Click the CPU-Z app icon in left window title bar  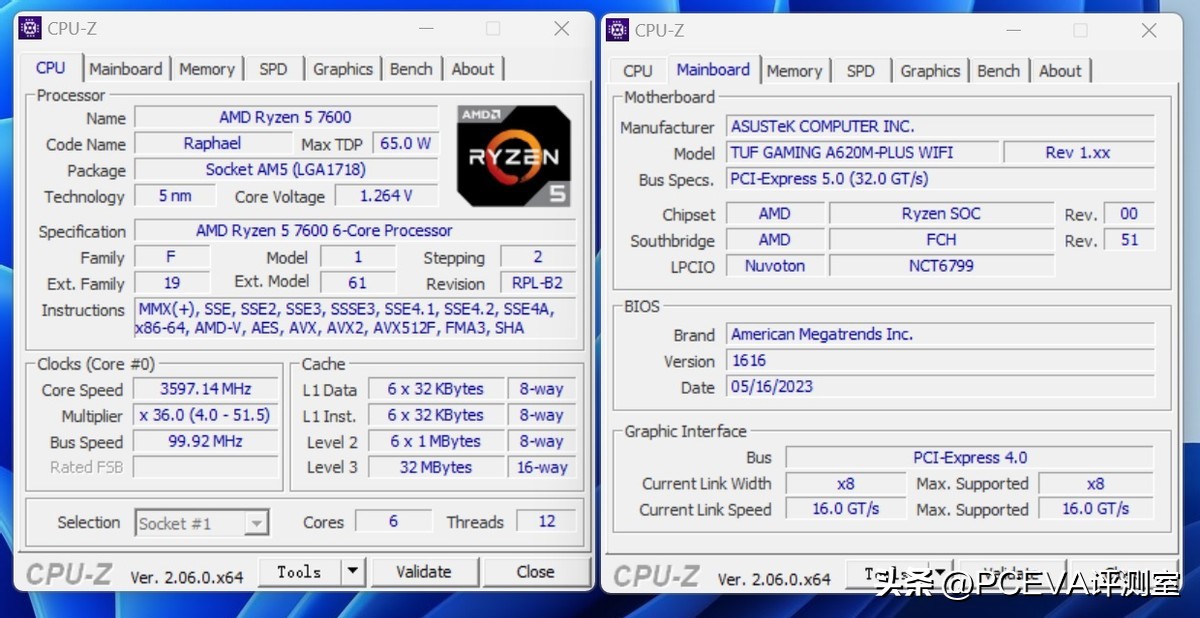pos(30,28)
